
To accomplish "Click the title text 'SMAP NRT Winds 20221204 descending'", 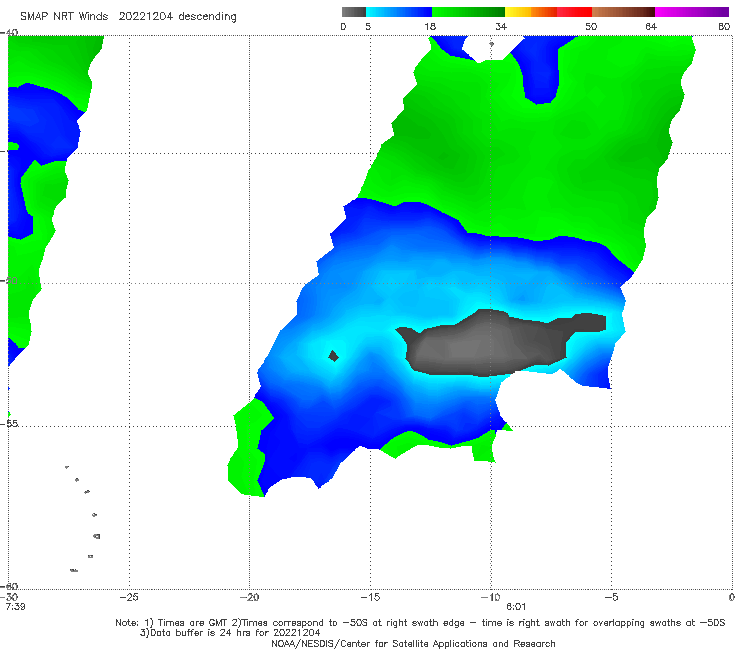I will pyautogui.click(x=128, y=17).
